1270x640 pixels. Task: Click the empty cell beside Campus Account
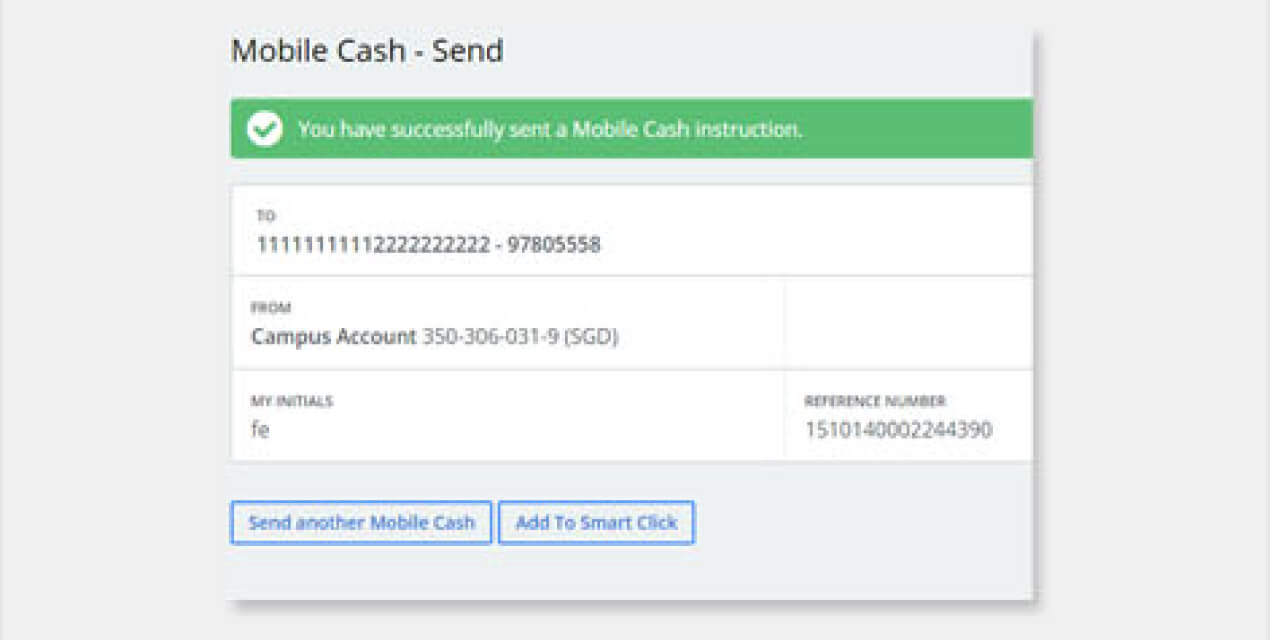(x=909, y=323)
